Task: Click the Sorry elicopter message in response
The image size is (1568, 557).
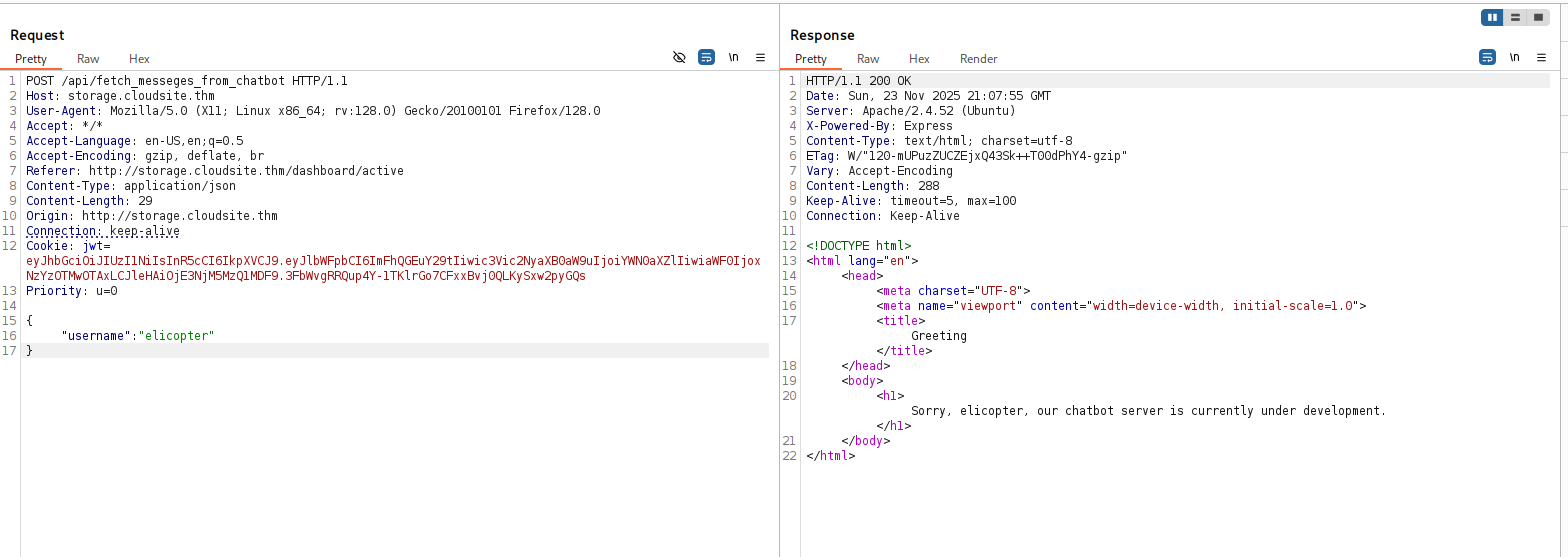Action: [1148, 411]
